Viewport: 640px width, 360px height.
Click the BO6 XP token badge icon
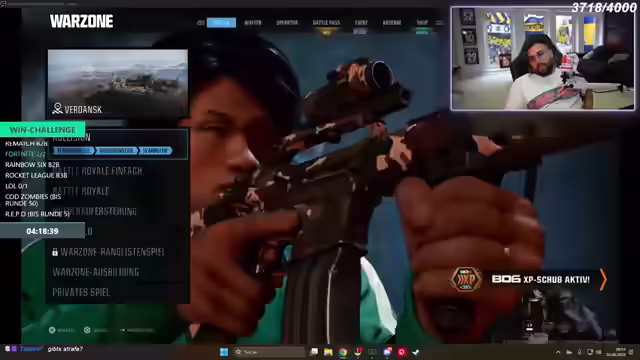466,280
